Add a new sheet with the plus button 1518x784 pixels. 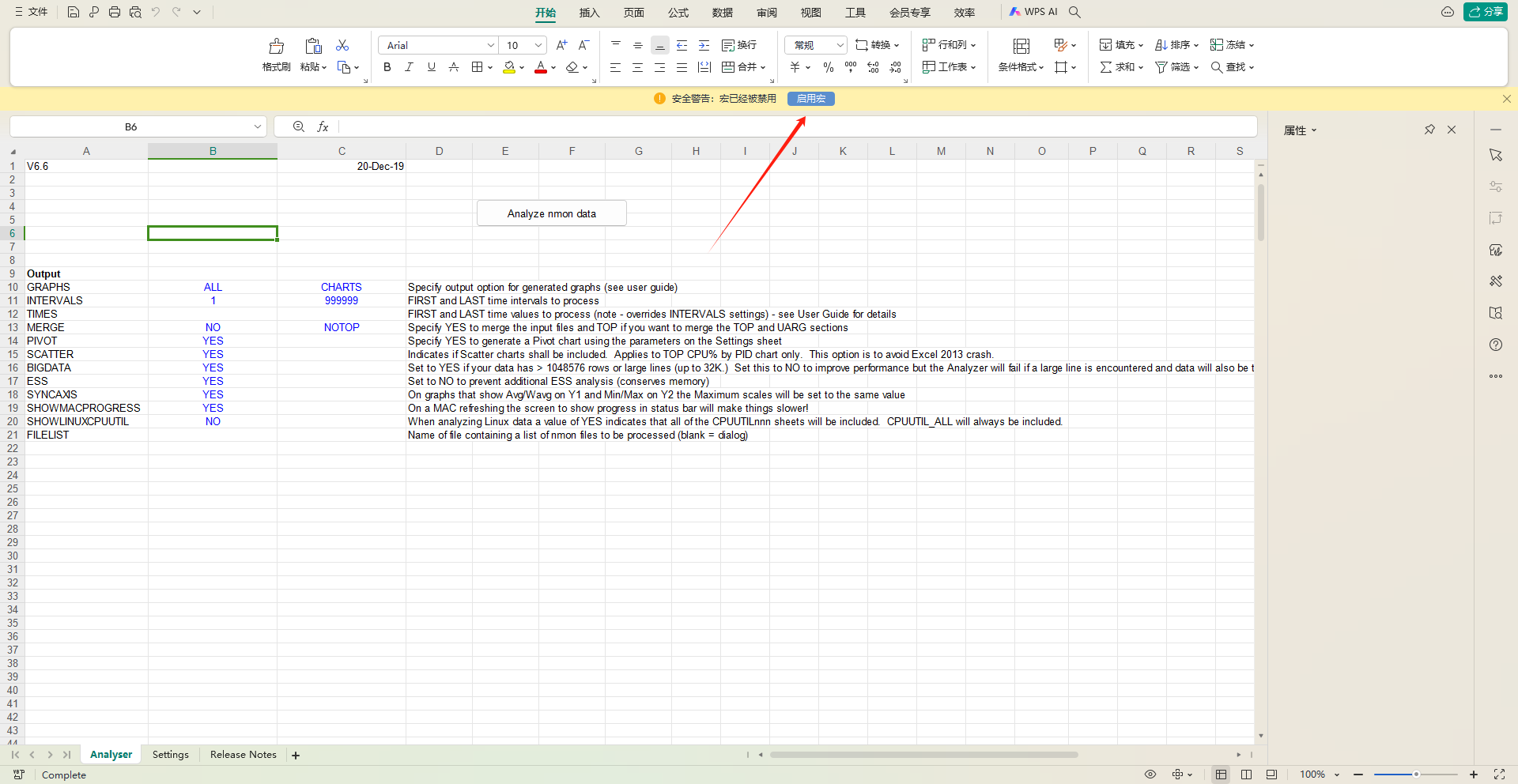pos(296,756)
